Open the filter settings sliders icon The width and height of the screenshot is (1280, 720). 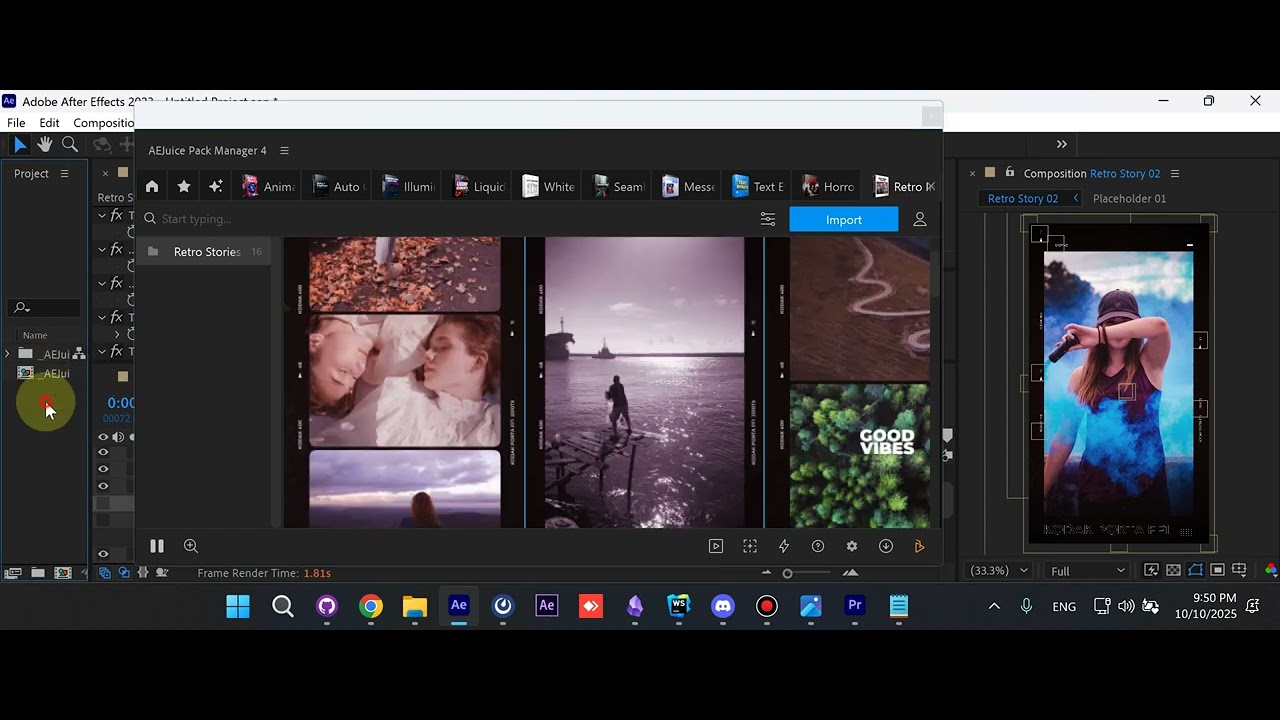[x=768, y=219]
